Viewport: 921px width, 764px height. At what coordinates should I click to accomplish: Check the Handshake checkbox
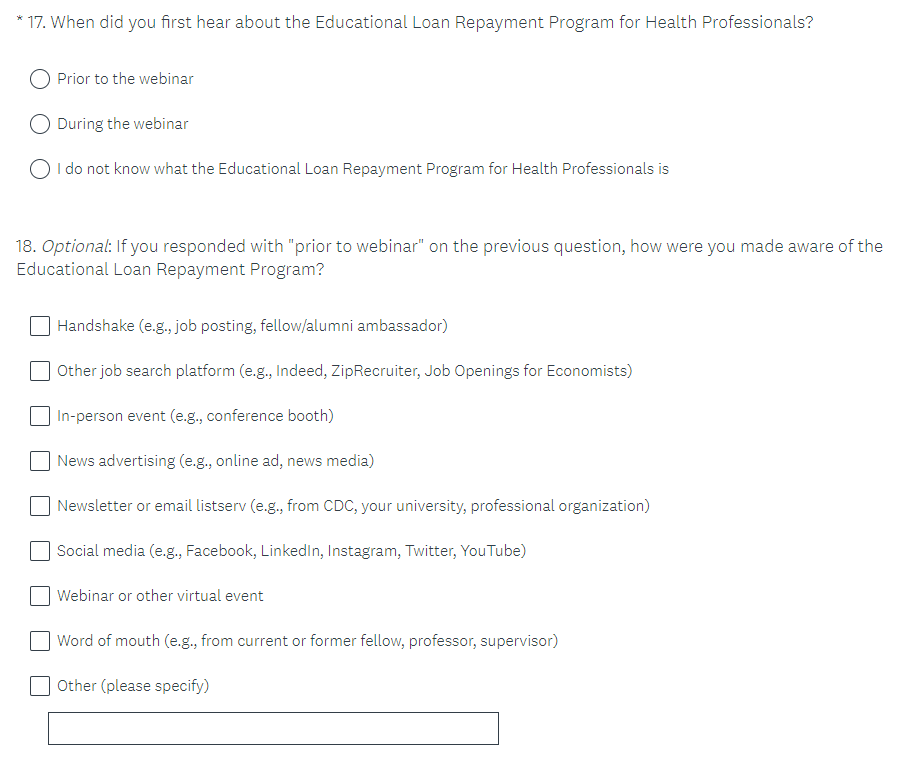(40, 326)
